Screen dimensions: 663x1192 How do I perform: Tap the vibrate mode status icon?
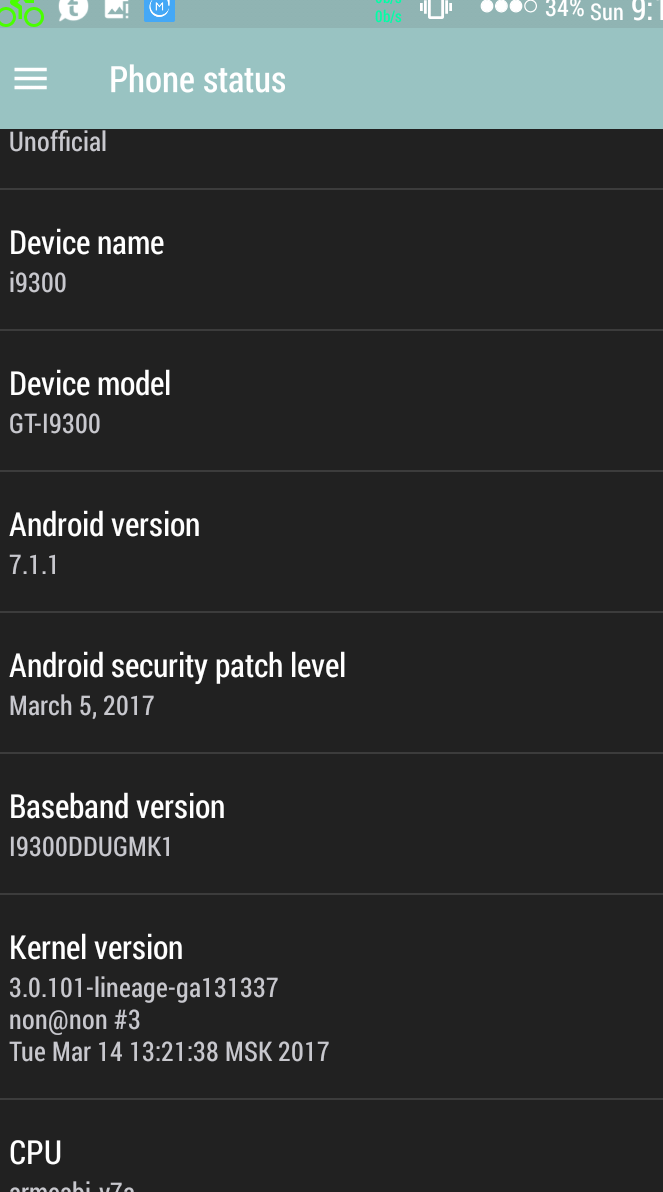(x=436, y=8)
